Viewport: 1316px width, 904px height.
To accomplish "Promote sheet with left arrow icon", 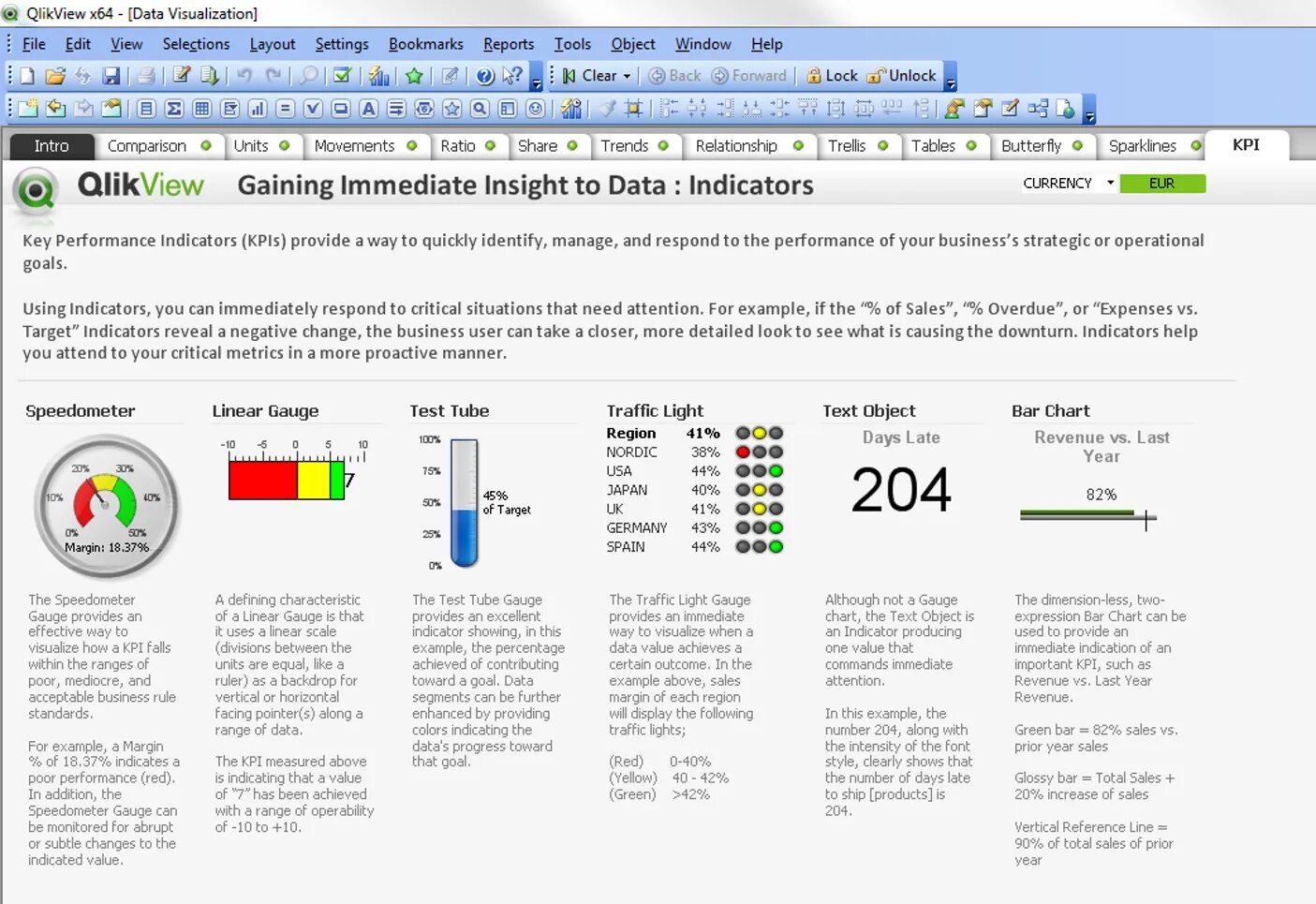I will pyautogui.click(x=55, y=109).
